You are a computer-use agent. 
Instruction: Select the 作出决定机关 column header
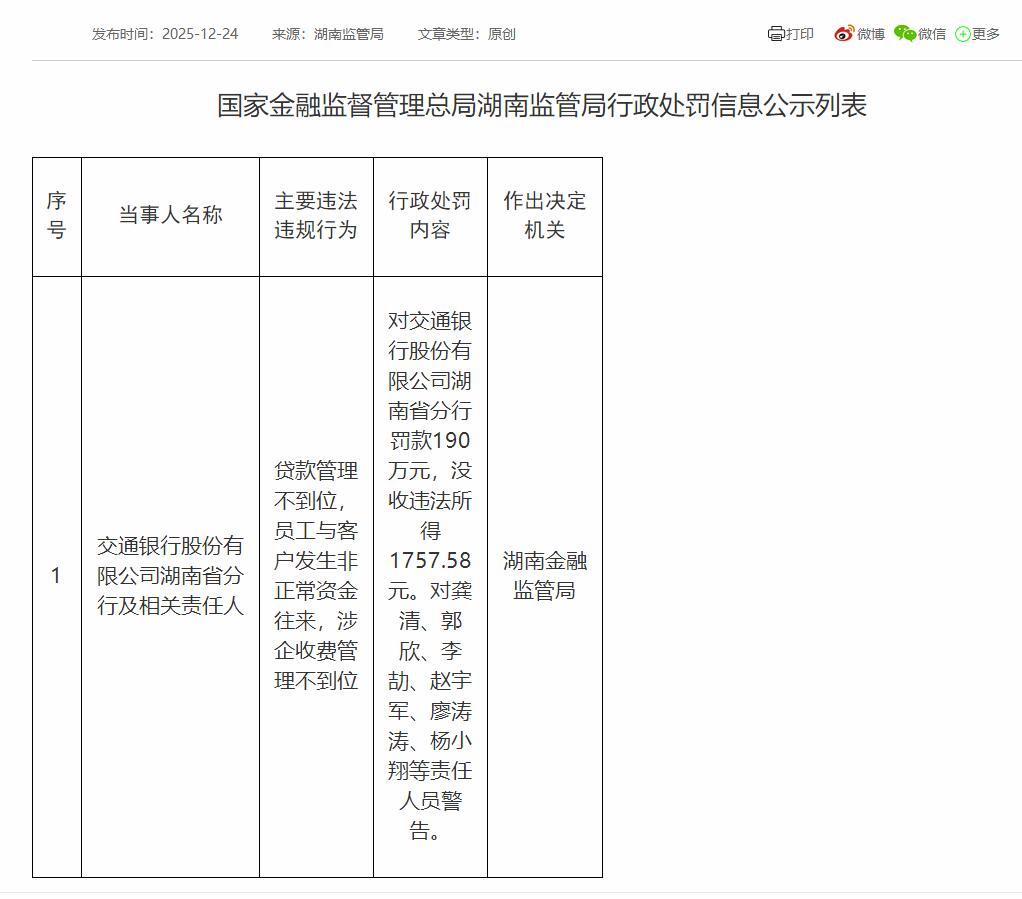tap(545, 216)
